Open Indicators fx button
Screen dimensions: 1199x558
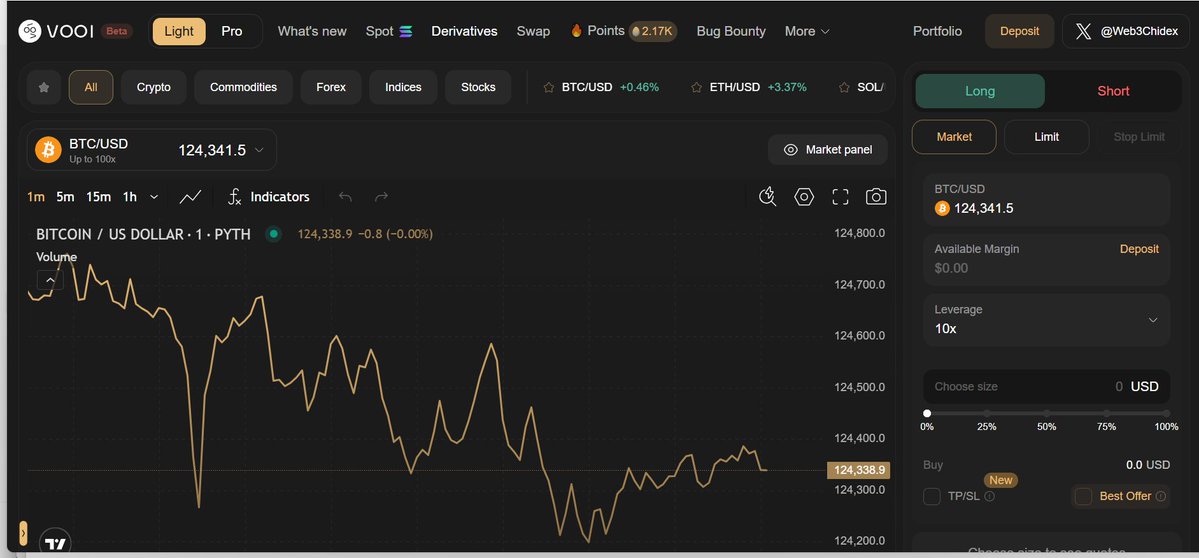(269, 197)
